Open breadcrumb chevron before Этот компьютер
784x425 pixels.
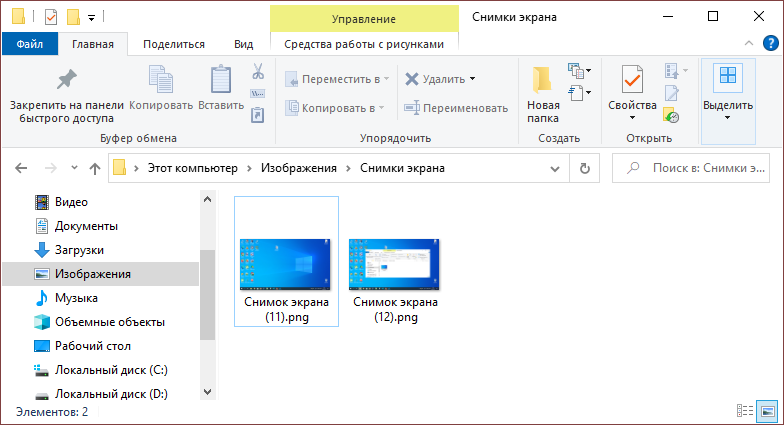136,168
